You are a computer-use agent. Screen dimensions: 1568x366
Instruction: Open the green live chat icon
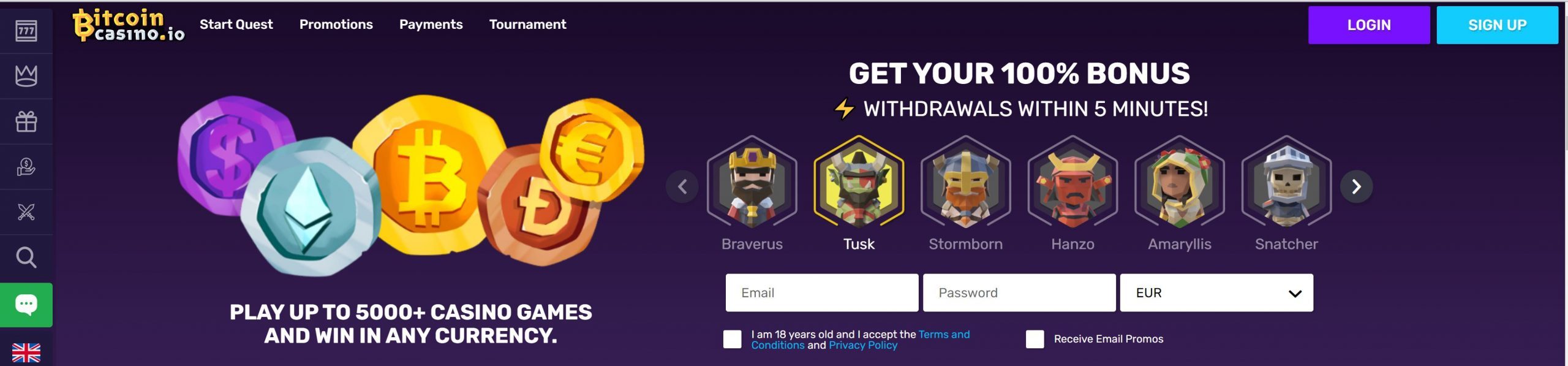(x=26, y=305)
